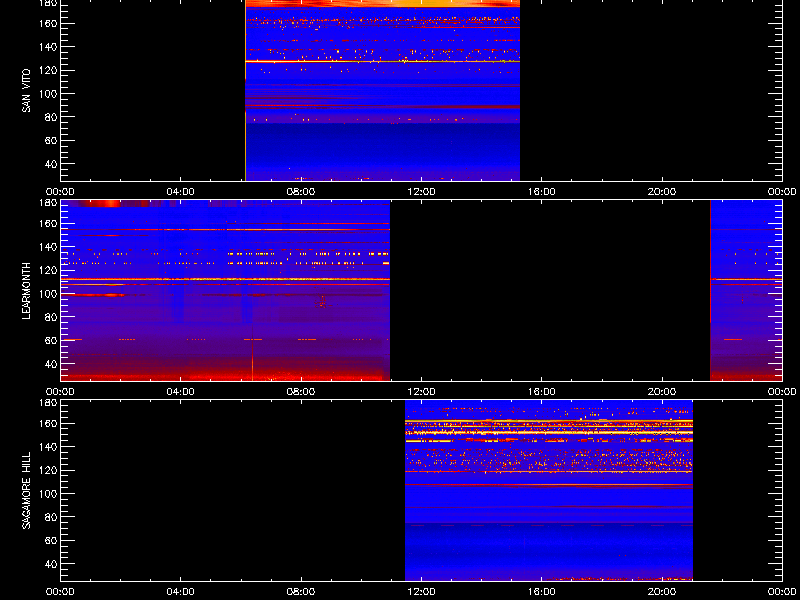Image resolution: width=800 pixels, height=600 pixels.
Task: Select Learmonth's early-day spectrogram data block
Action: [225, 290]
